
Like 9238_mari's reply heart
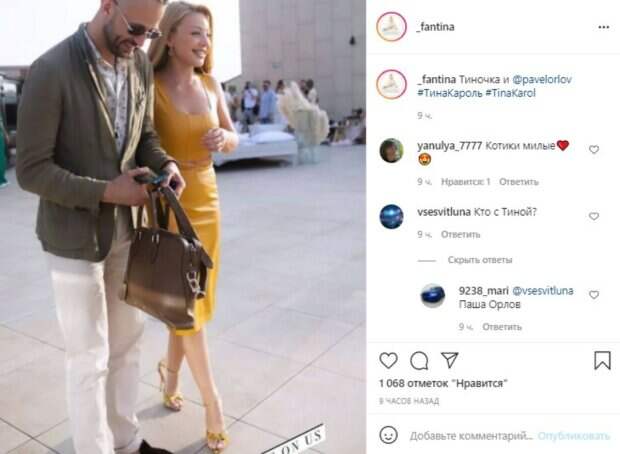coord(594,295)
